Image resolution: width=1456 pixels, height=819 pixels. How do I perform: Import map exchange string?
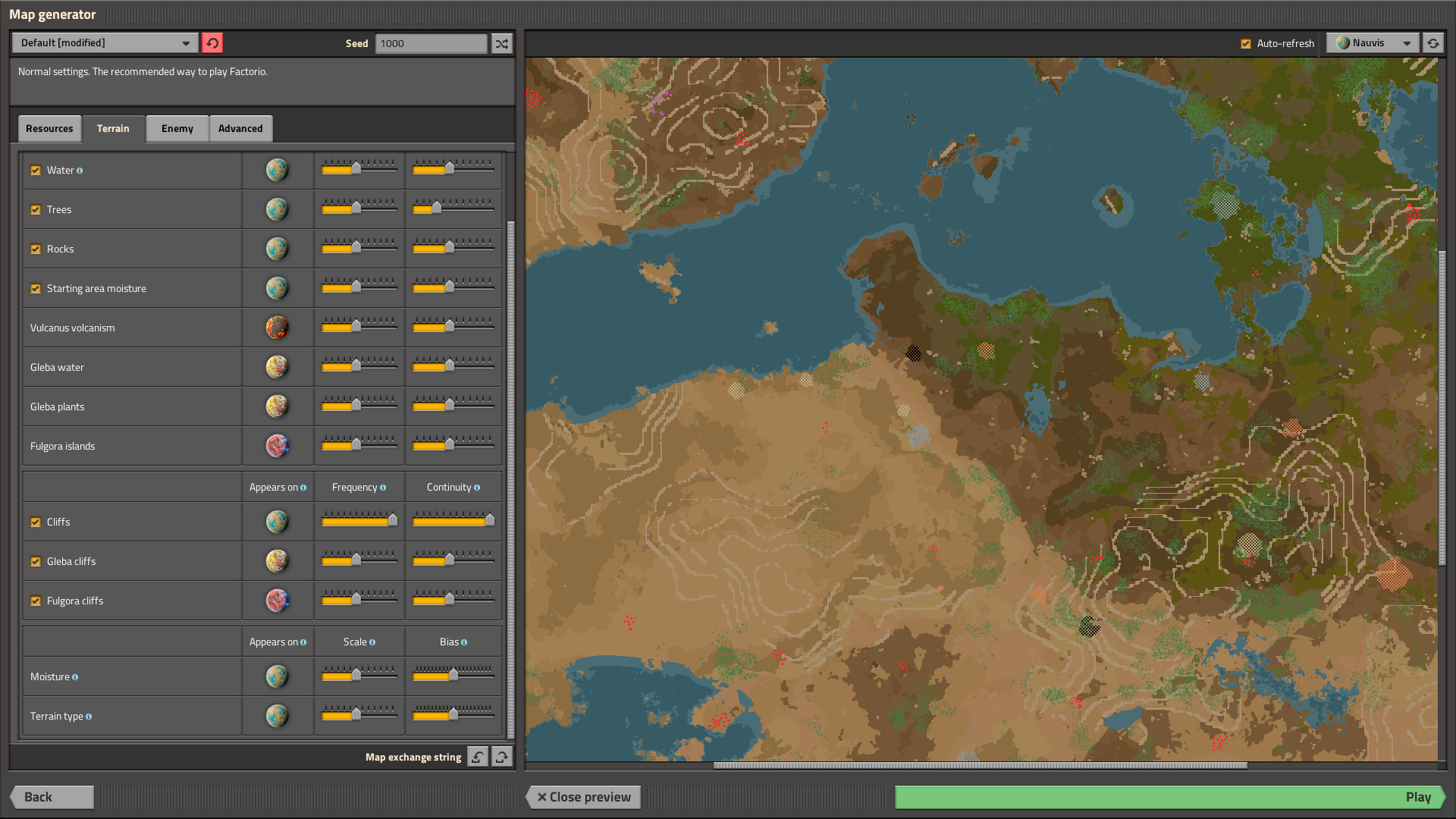[478, 757]
